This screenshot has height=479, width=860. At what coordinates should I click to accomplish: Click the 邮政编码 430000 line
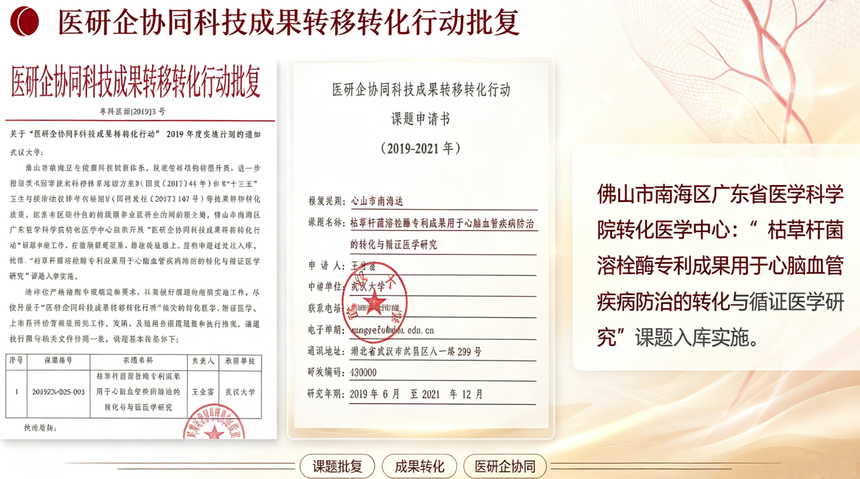click(x=421, y=373)
